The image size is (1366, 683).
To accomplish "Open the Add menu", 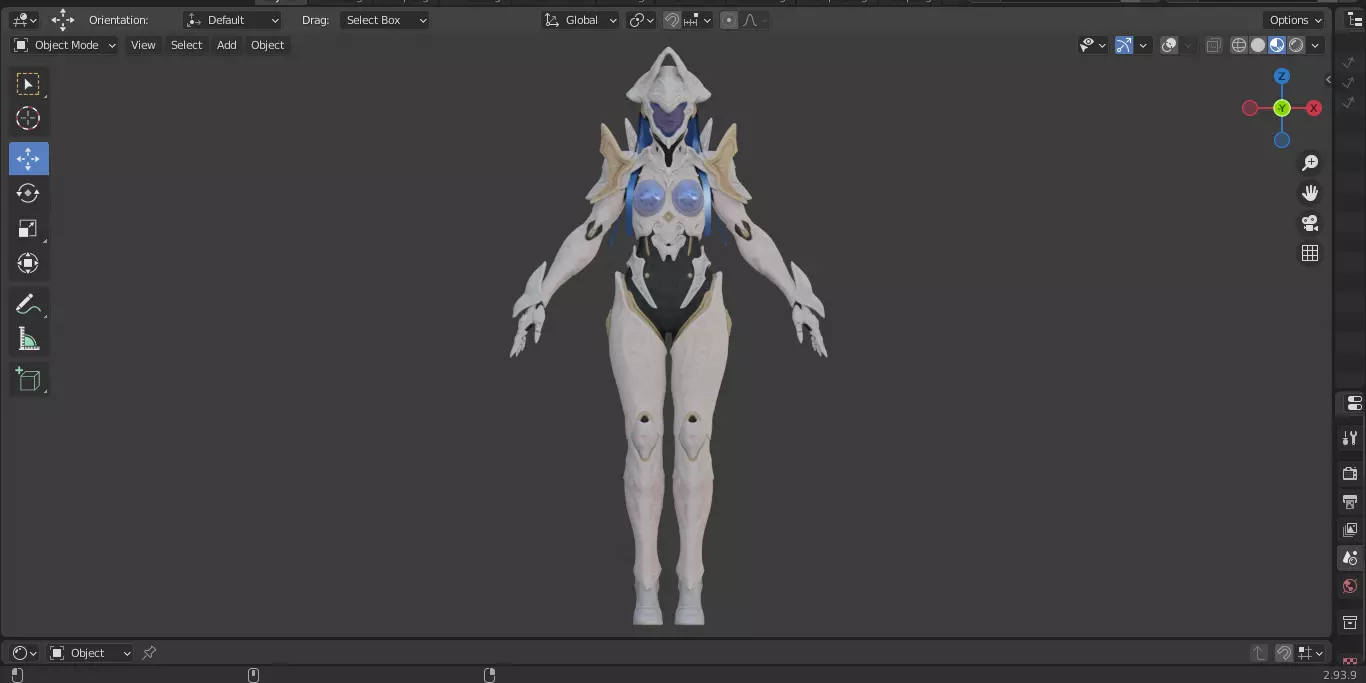I will click(227, 45).
